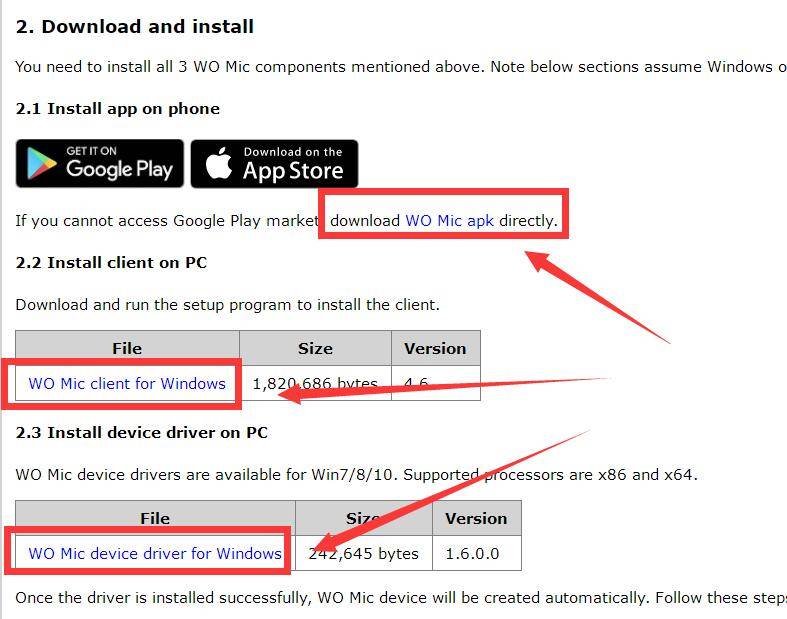This screenshot has height=619, width=787.
Task: Follow the WO Mic apk link
Action: tap(449, 220)
